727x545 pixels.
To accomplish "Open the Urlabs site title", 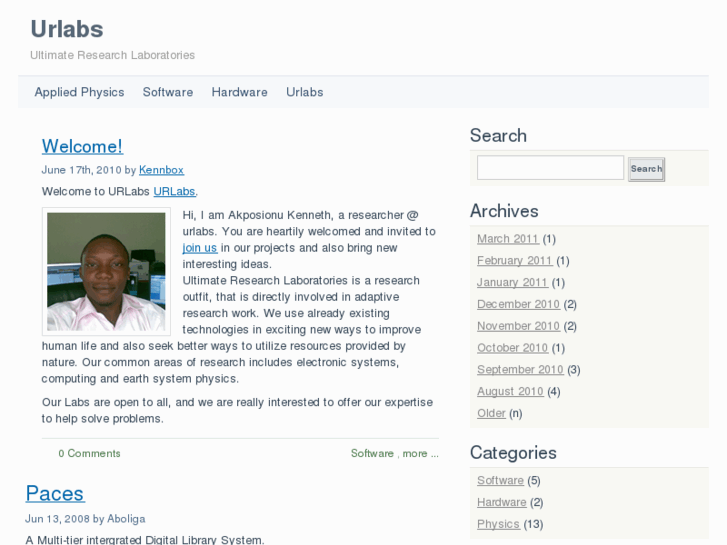I will pos(67,29).
